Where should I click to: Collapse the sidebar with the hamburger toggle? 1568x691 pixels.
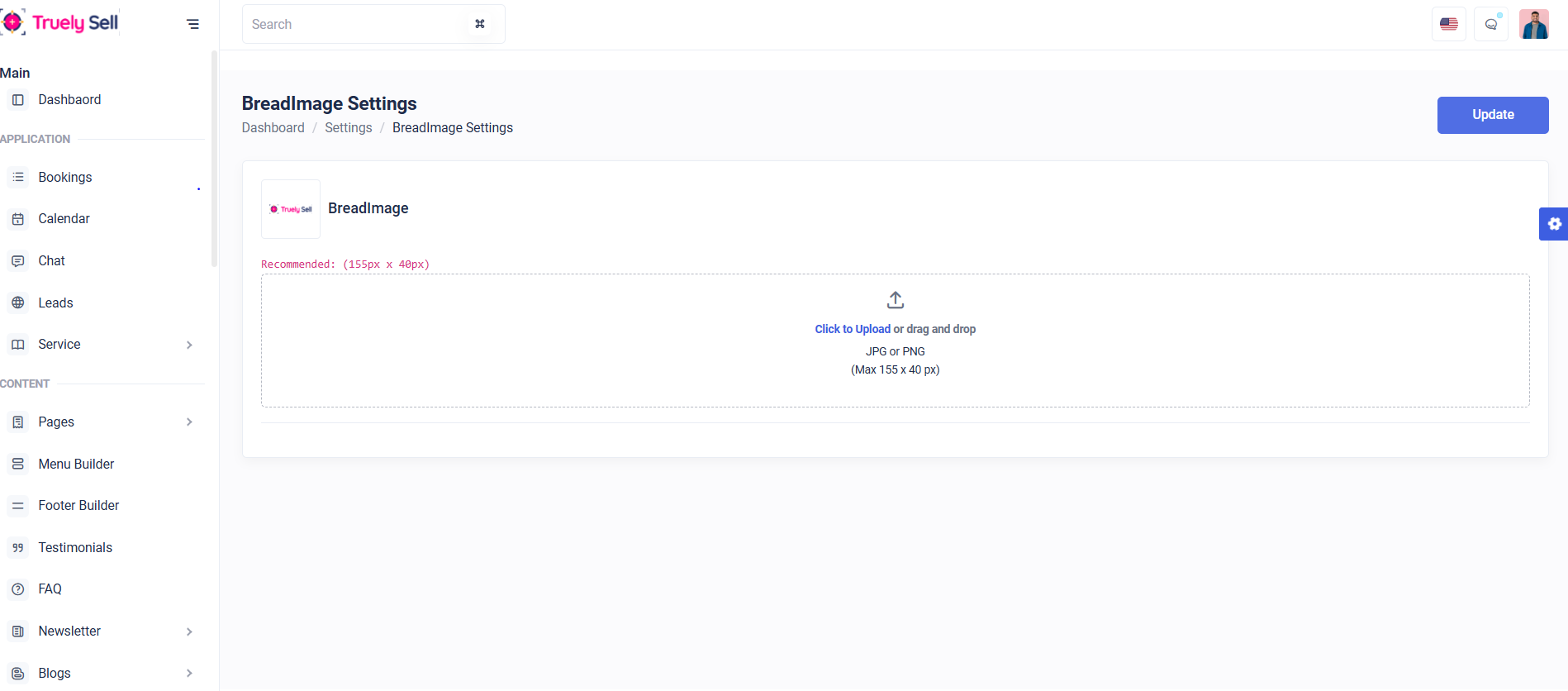click(x=192, y=24)
